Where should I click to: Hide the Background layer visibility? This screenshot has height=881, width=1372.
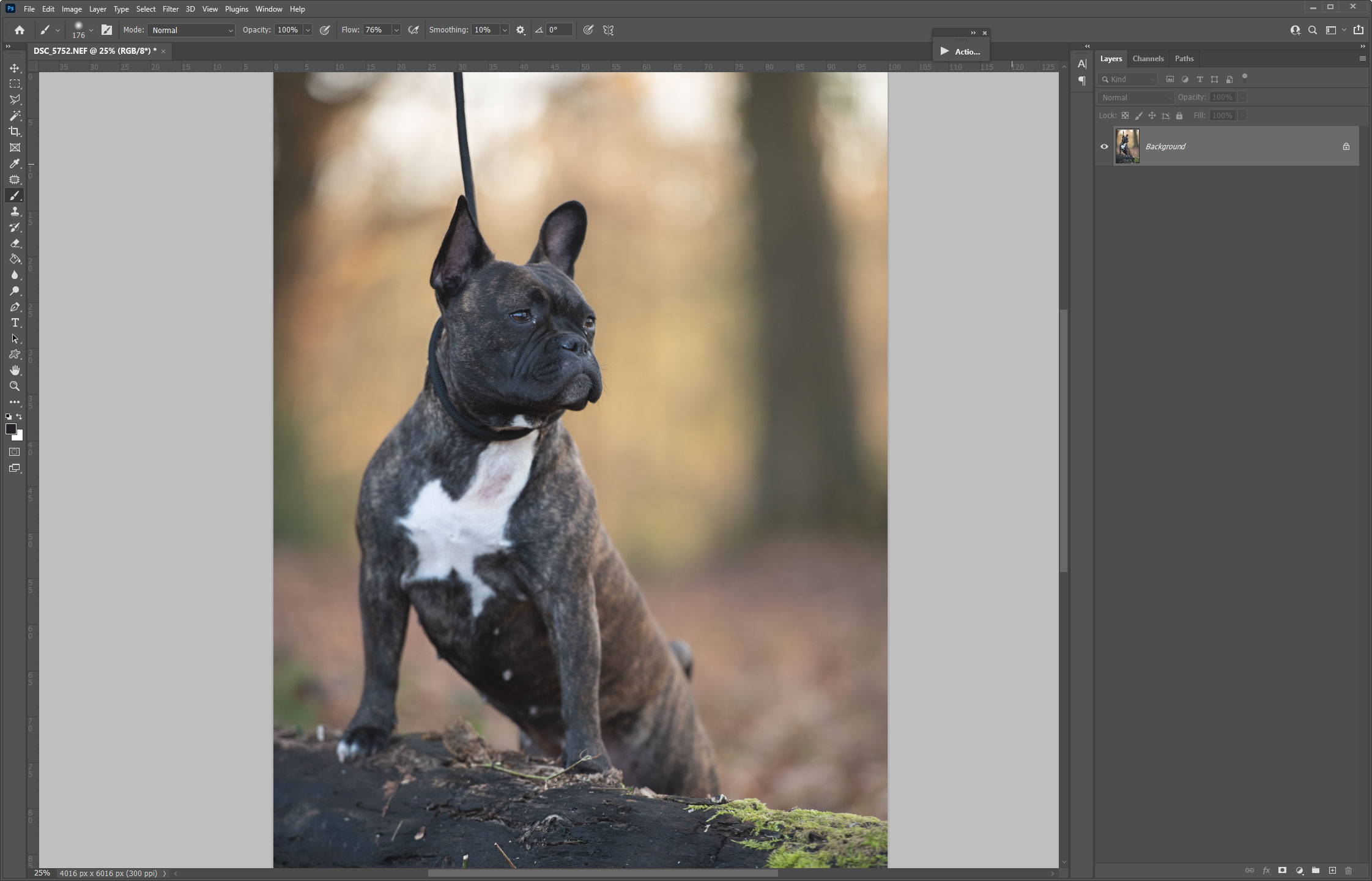click(x=1104, y=146)
